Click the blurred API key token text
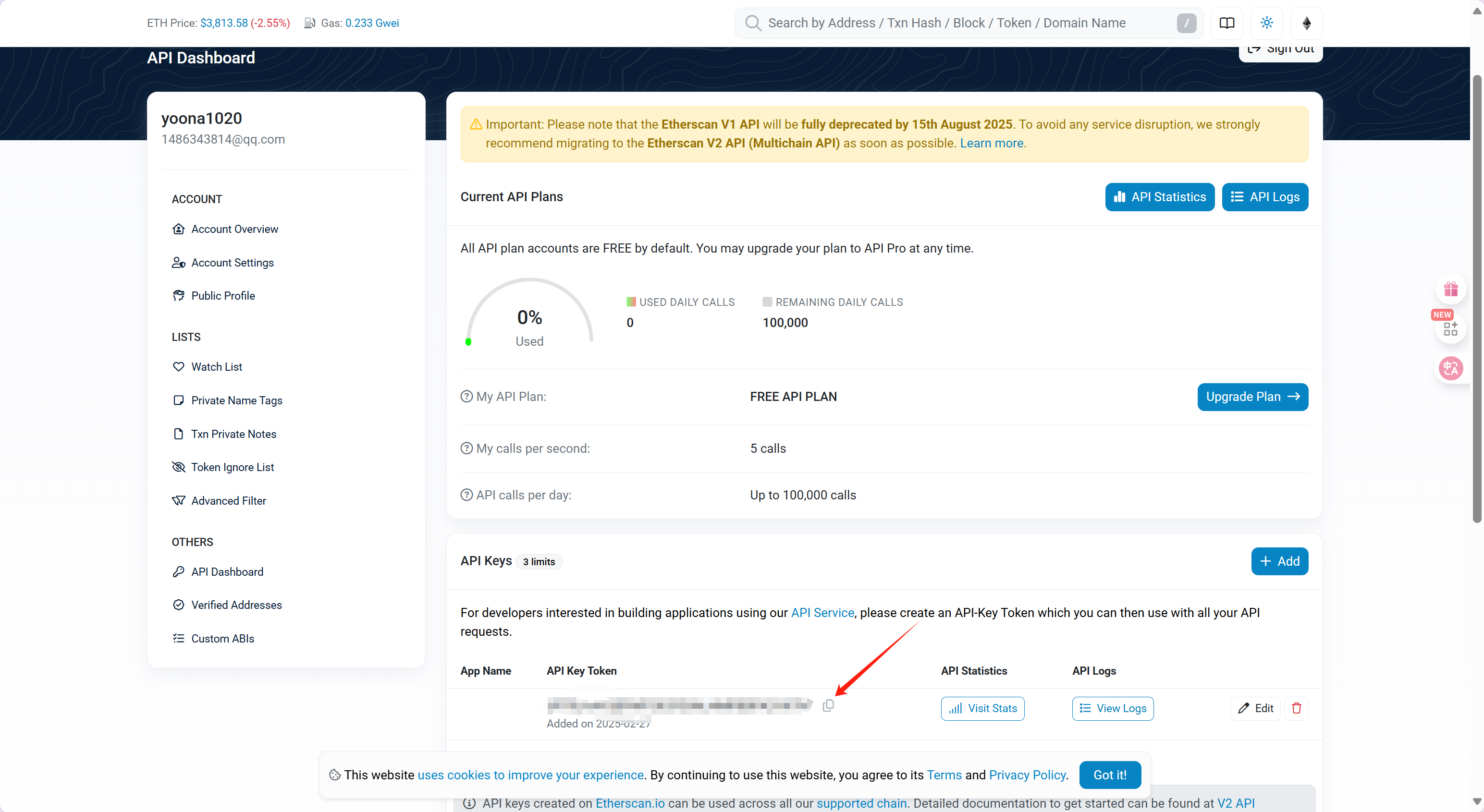This screenshot has width=1484, height=812. [679, 705]
